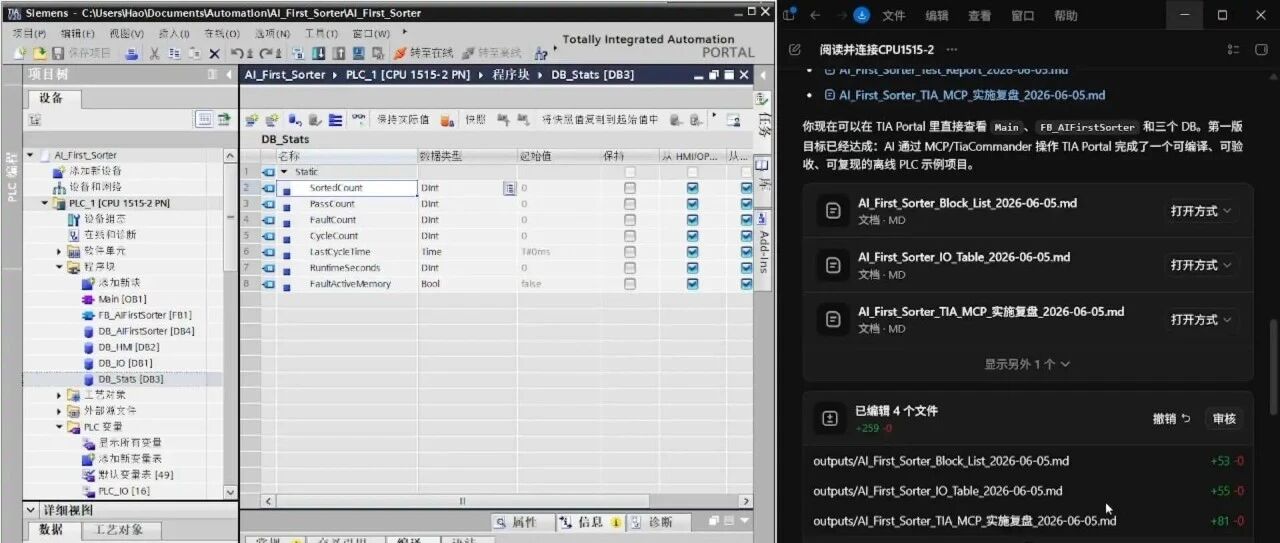Collapse the 详细视图 details view panel
The height and width of the screenshot is (543, 1280).
[x=30, y=510]
